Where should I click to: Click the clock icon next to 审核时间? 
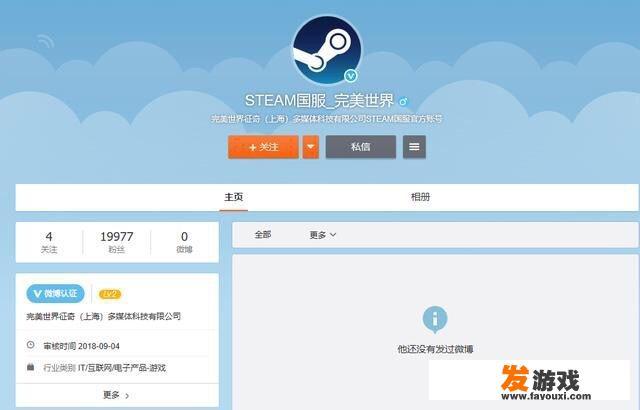click(x=31, y=345)
